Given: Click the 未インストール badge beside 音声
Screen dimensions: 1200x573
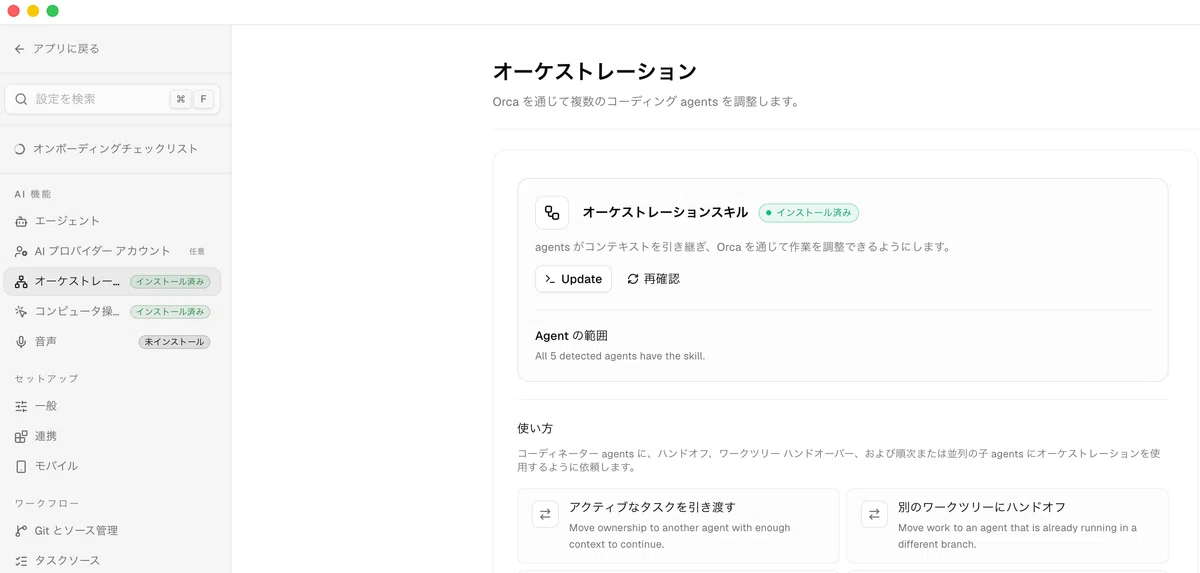Looking at the screenshot, I should 174,342.
